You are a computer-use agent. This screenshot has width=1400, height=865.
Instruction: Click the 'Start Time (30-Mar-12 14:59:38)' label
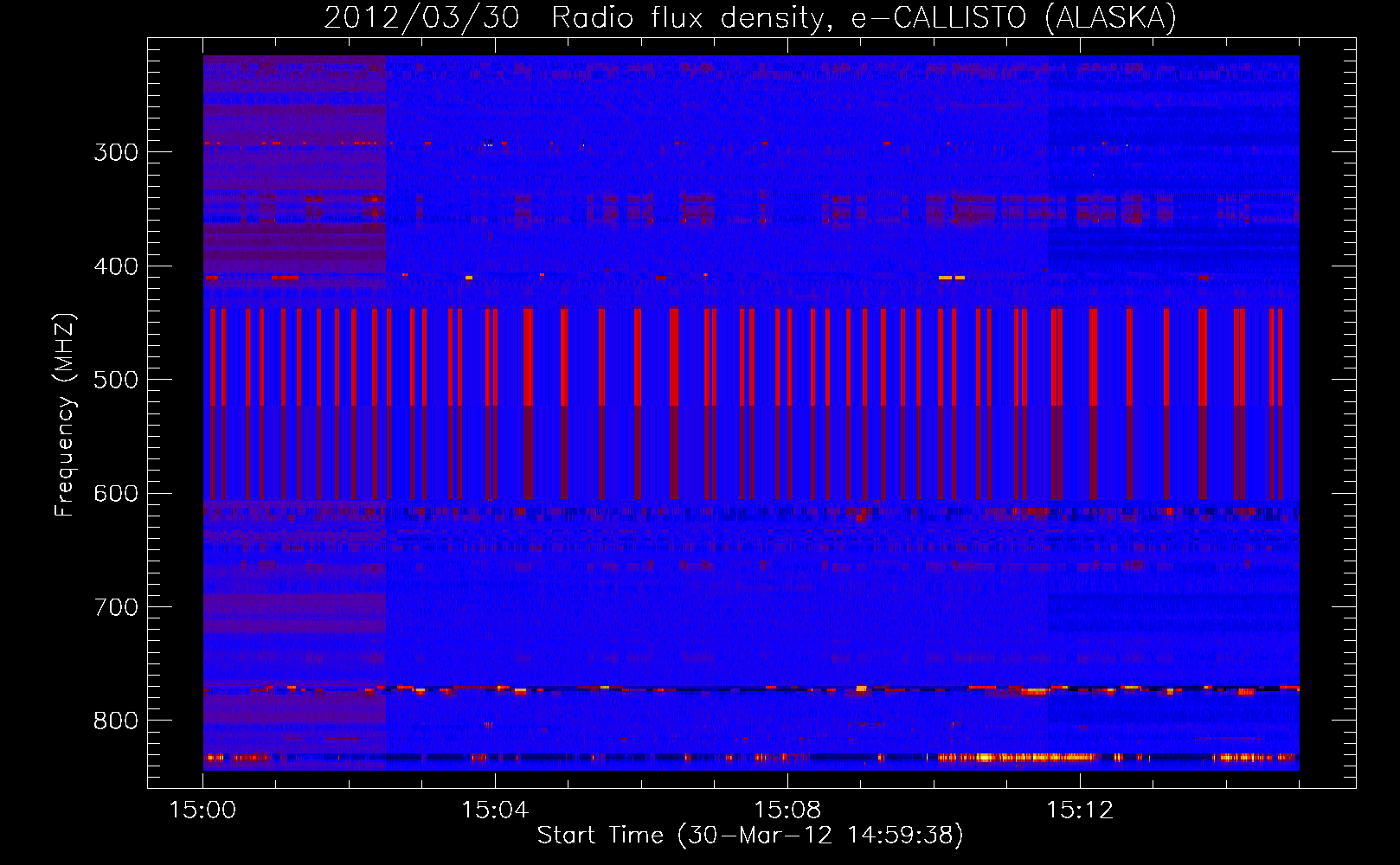coord(750,836)
